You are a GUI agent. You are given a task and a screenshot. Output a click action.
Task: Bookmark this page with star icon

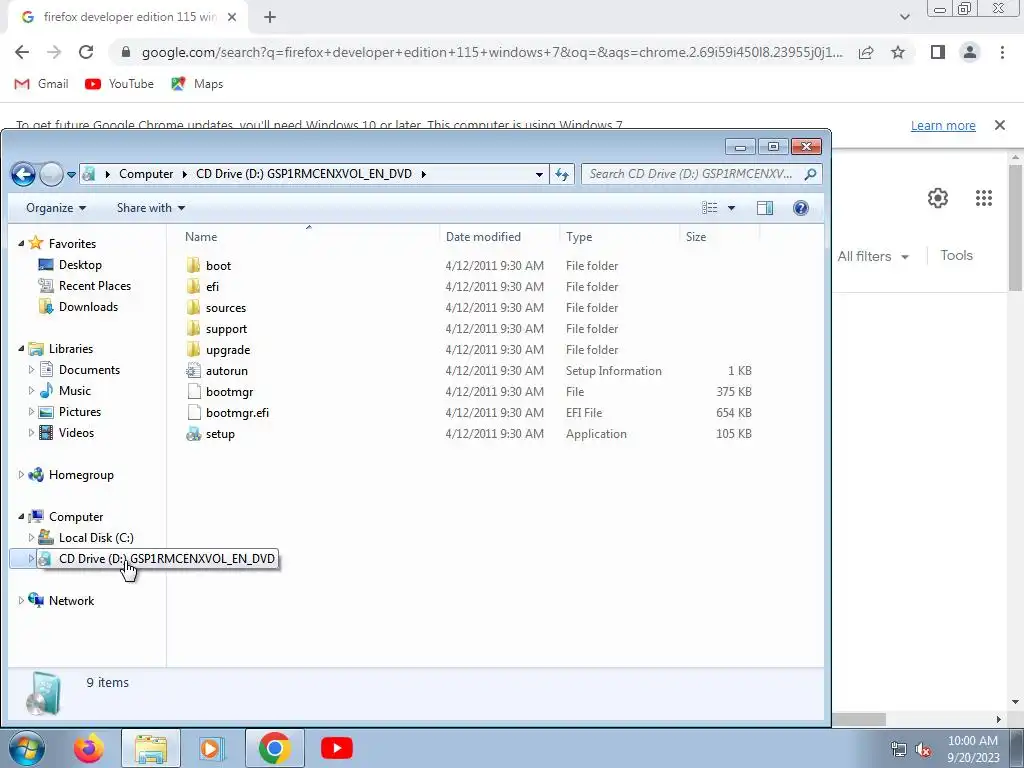pos(898,52)
